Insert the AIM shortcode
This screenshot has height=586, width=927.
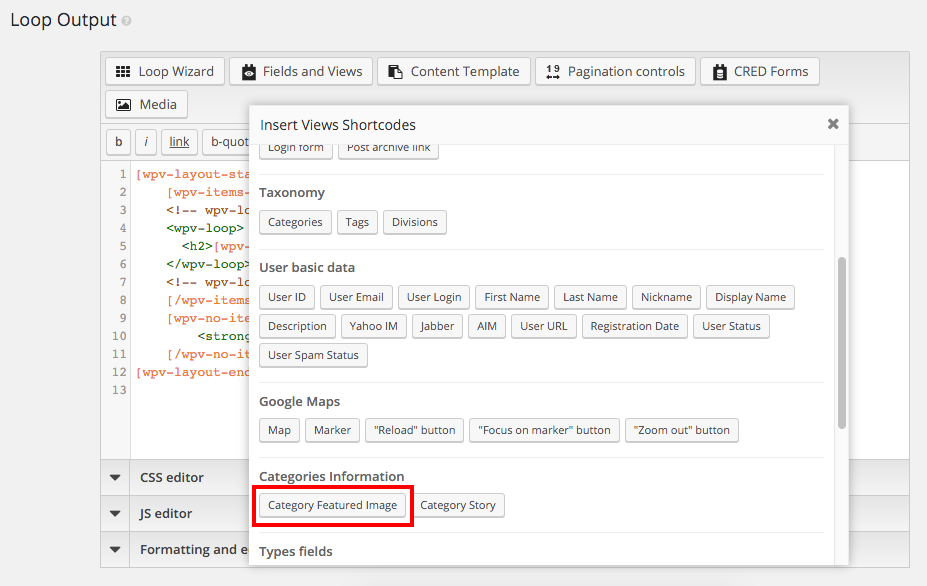(x=487, y=326)
